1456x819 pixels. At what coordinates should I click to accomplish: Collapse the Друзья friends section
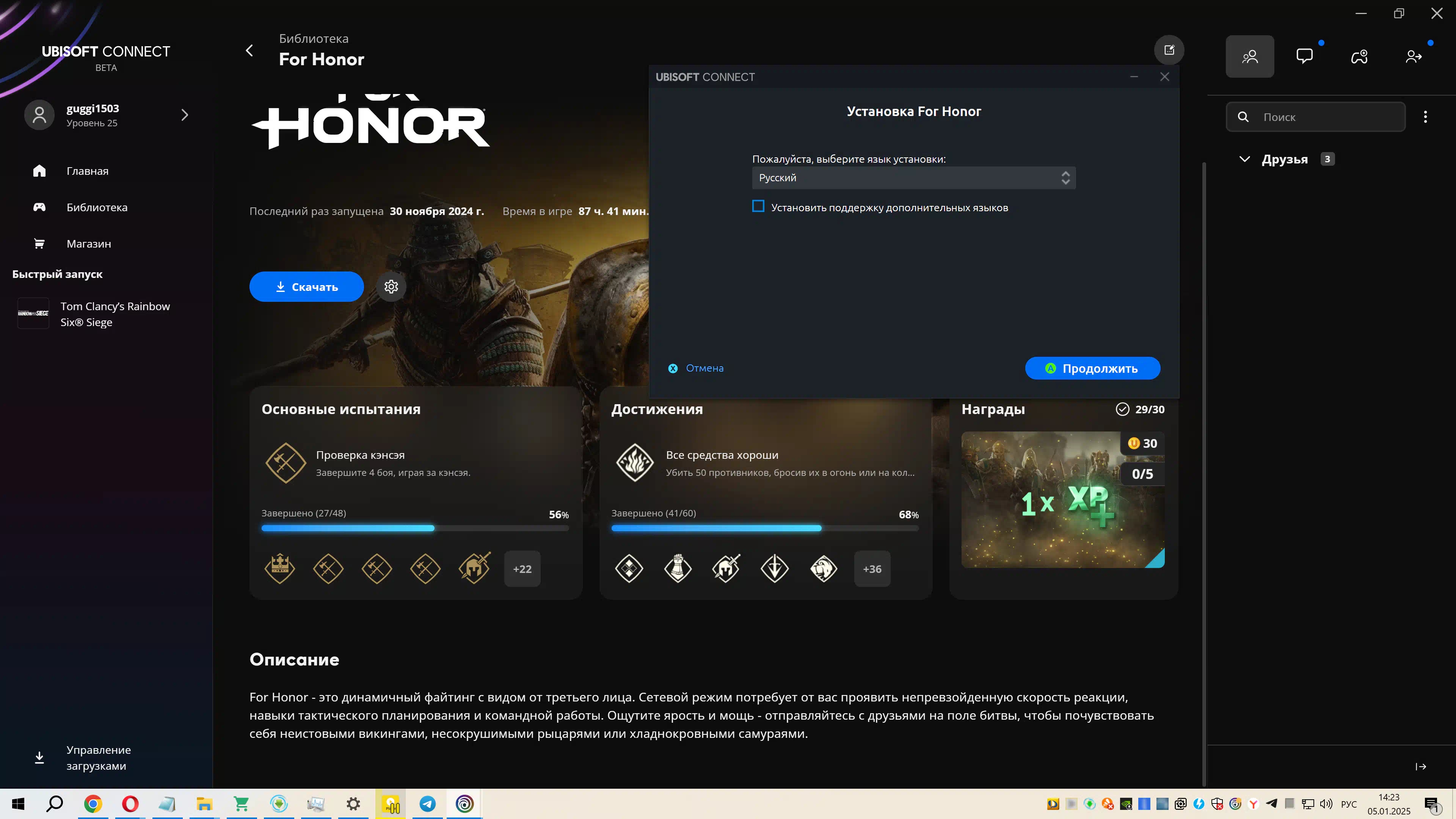(1244, 159)
